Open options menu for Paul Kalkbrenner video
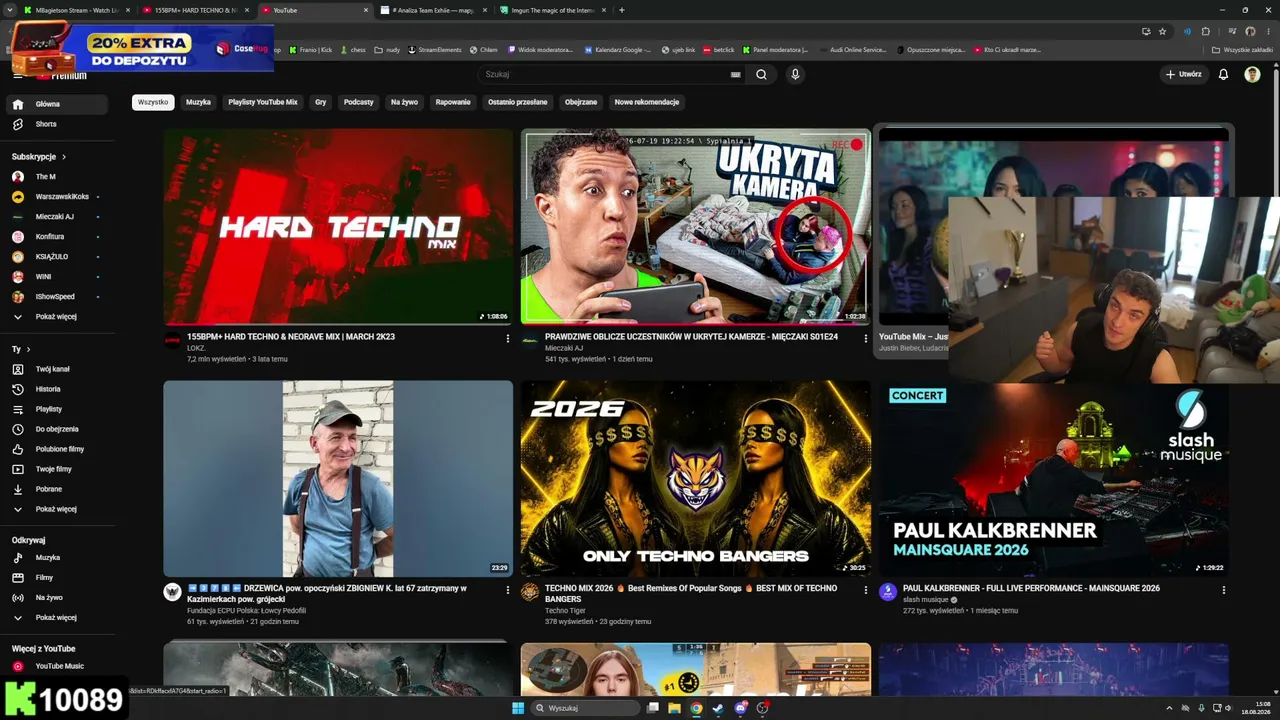The image size is (1280, 720). (1224, 590)
